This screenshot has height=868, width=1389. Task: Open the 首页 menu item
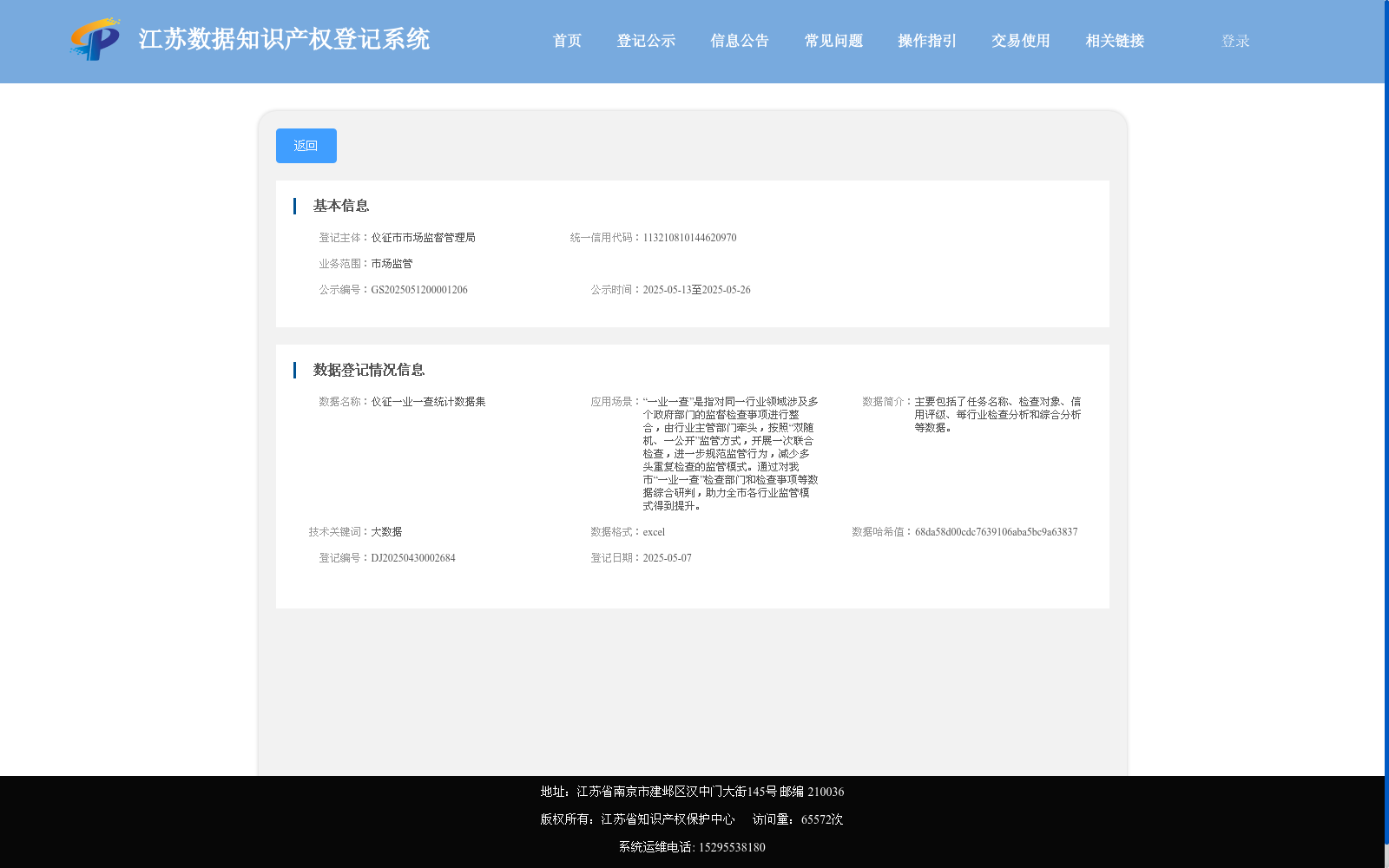[567, 41]
